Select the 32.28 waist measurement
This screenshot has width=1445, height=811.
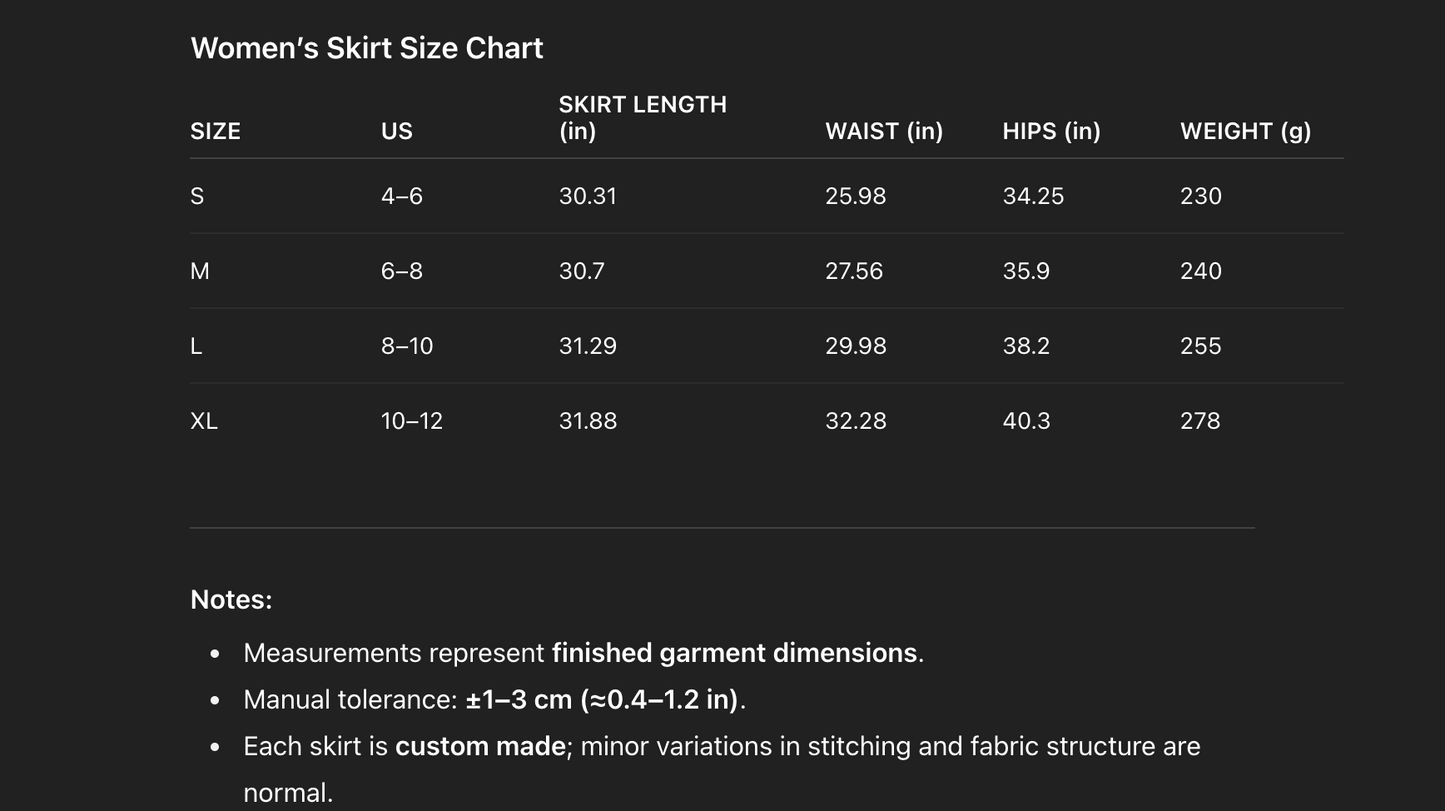855,421
